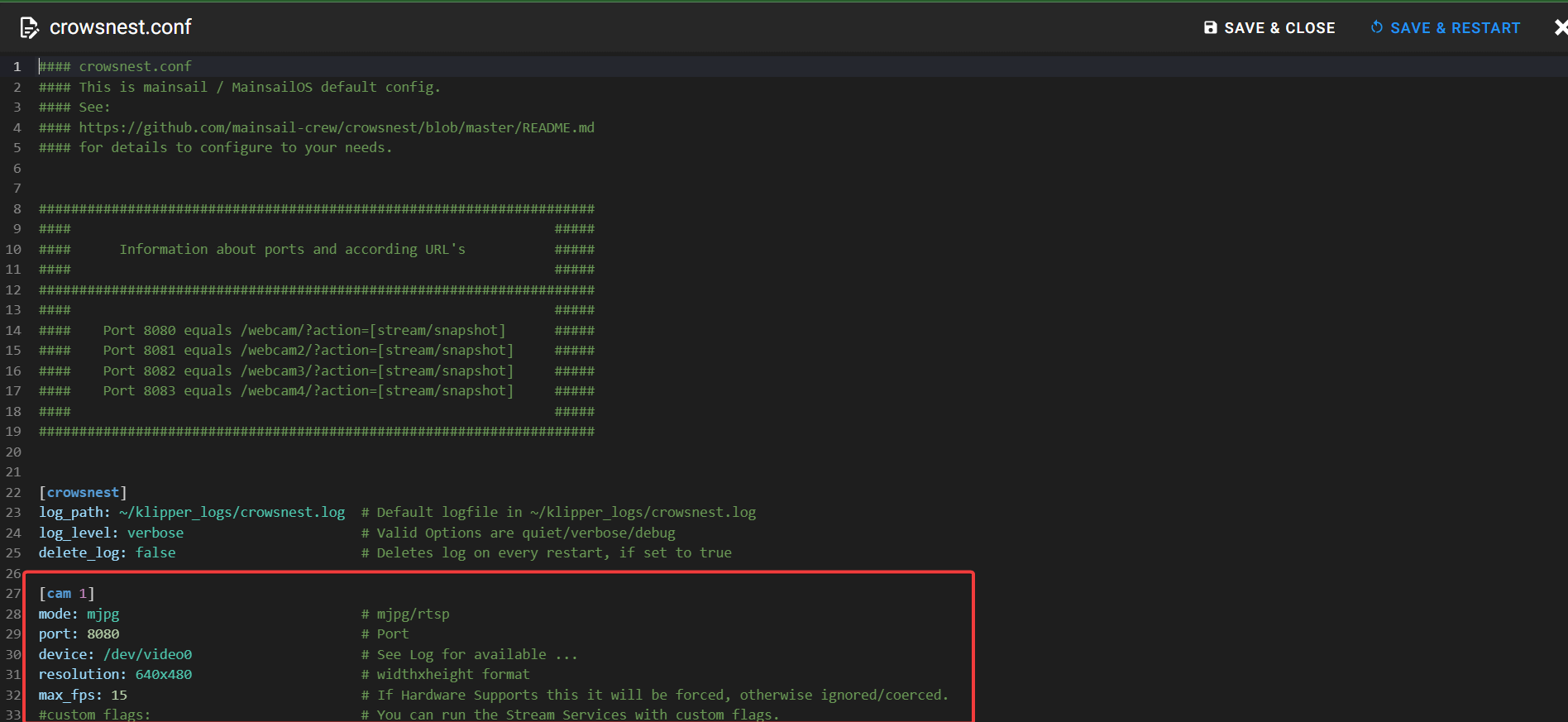Click the mode value mjpg

pos(103,614)
